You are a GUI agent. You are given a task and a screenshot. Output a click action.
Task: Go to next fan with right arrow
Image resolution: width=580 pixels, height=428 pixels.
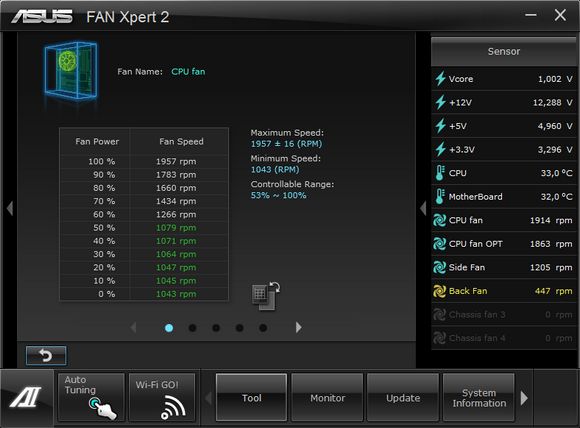coord(299,327)
